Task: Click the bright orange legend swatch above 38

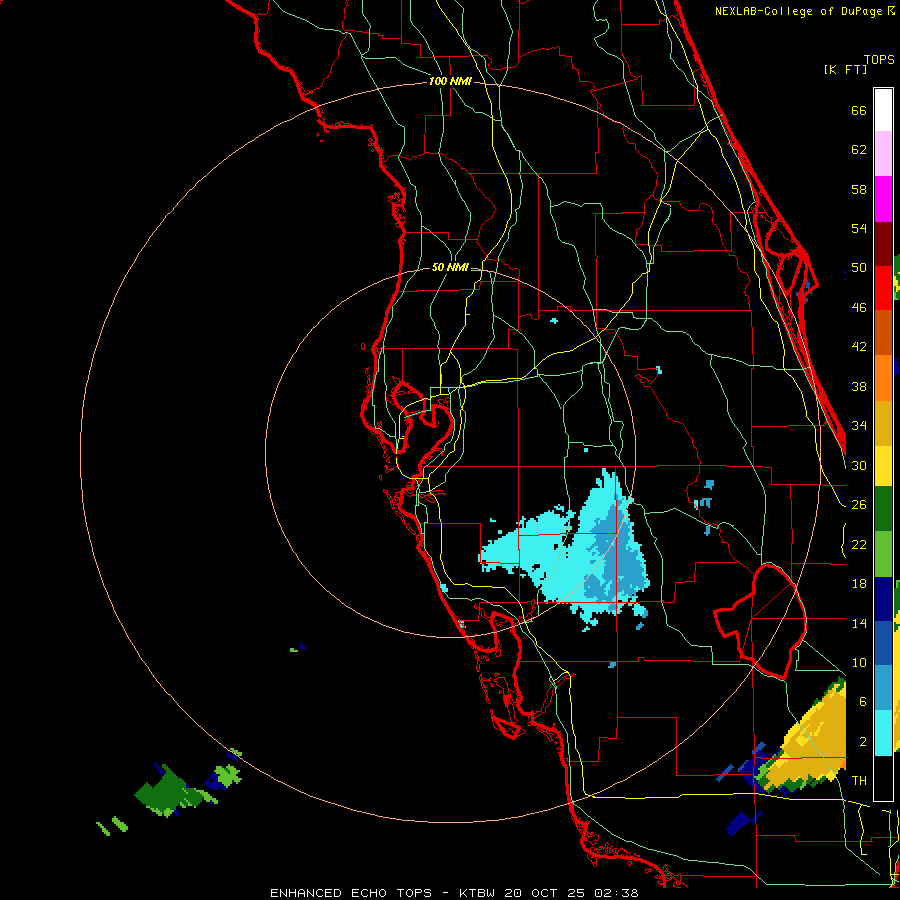Action: (883, 378)
